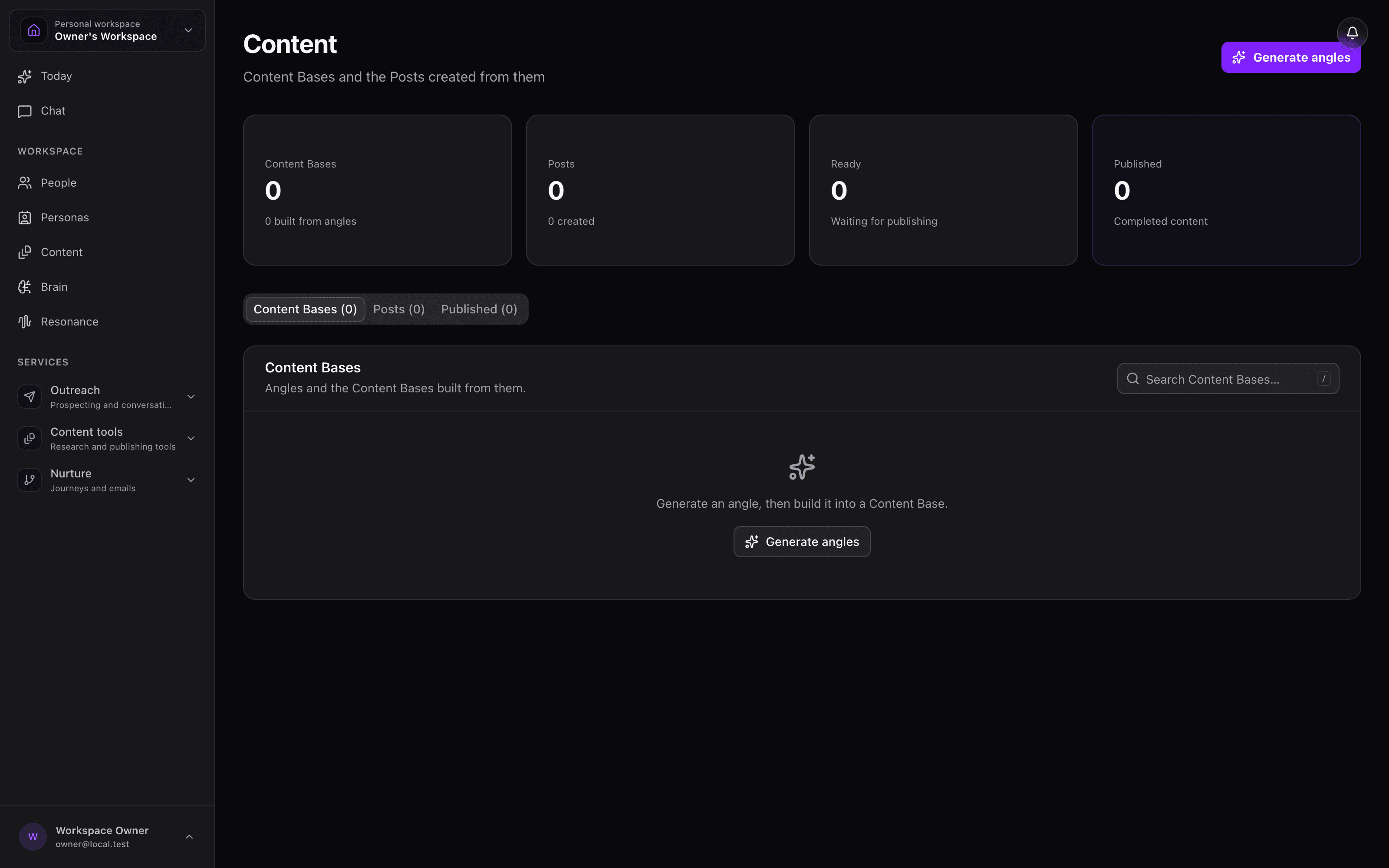The height and width of the screenshot is (868, 1389).
Task: Click the workspace home icon
Action: click(x=34, y=30)
